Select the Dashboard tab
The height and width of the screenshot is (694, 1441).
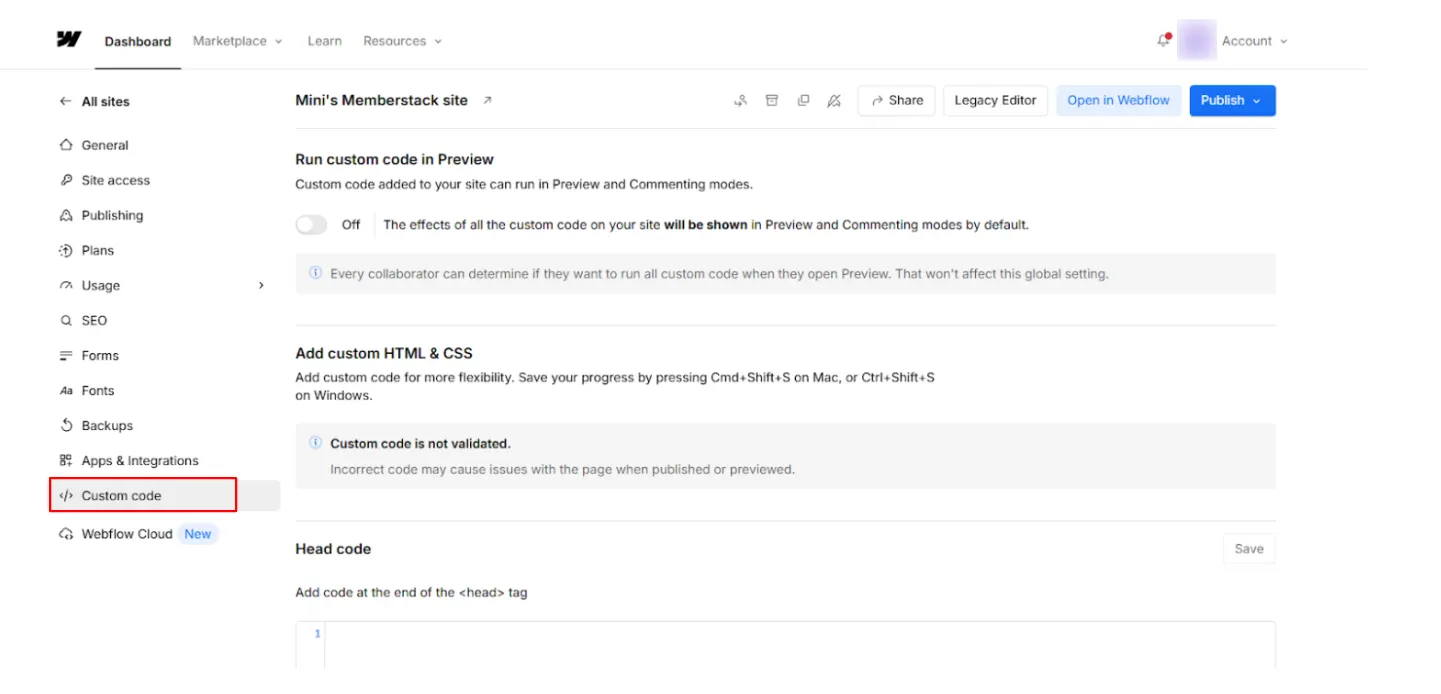tap(138, 41)
